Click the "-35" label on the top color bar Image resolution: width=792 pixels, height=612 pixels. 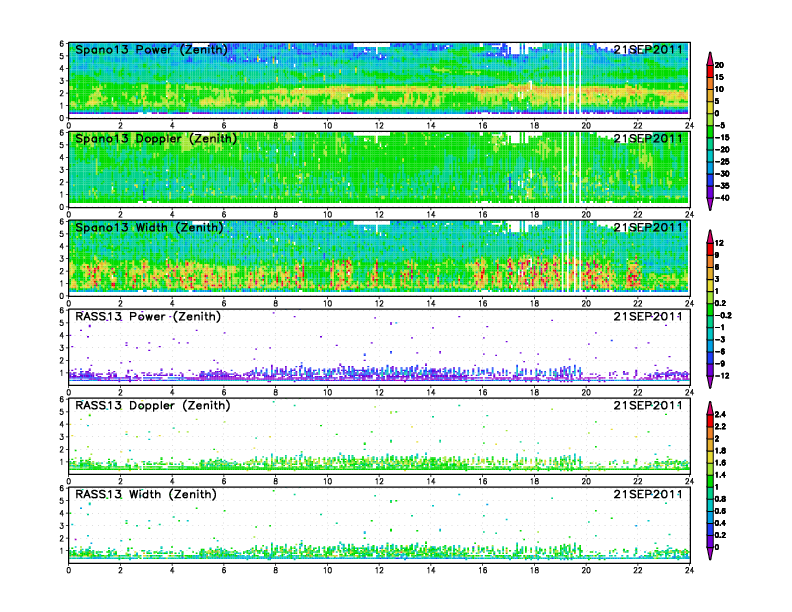722,186
